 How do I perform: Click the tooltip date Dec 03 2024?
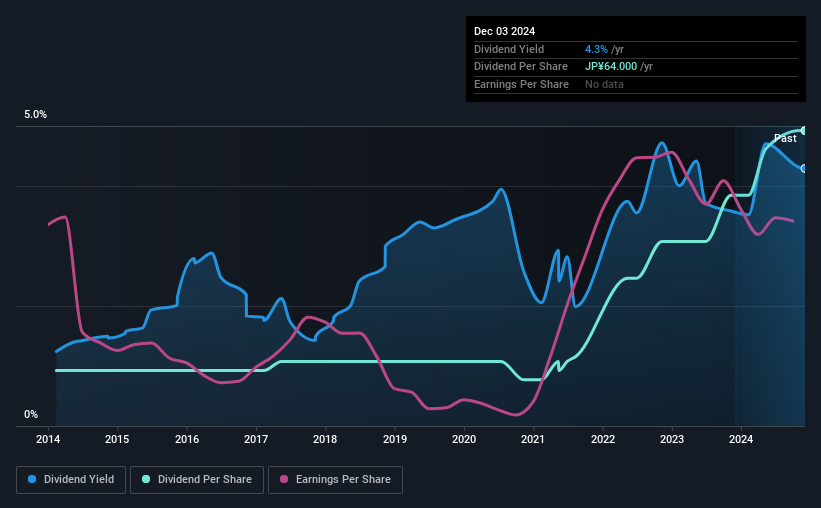504,31
